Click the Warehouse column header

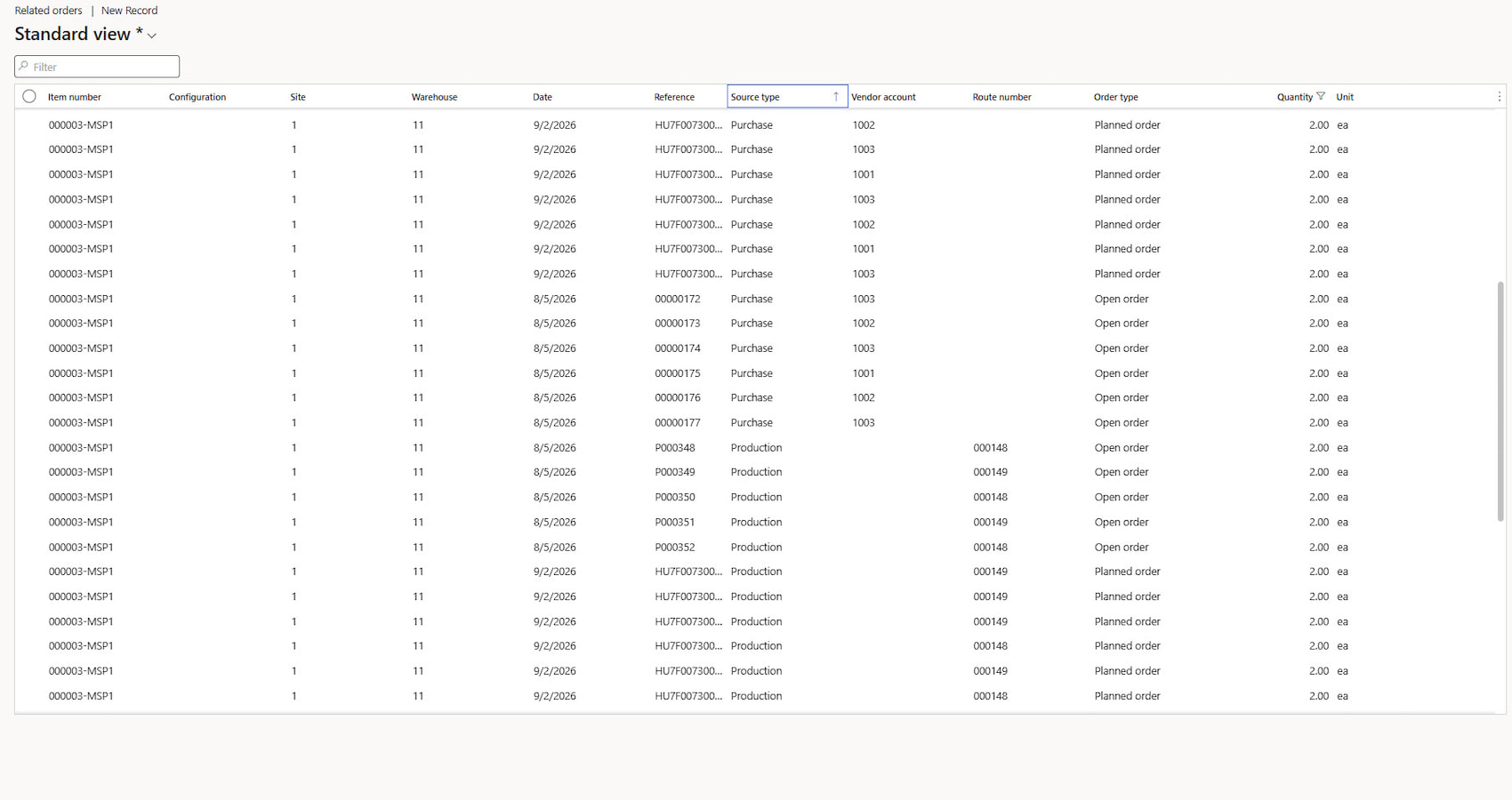(x=435, y=97)
